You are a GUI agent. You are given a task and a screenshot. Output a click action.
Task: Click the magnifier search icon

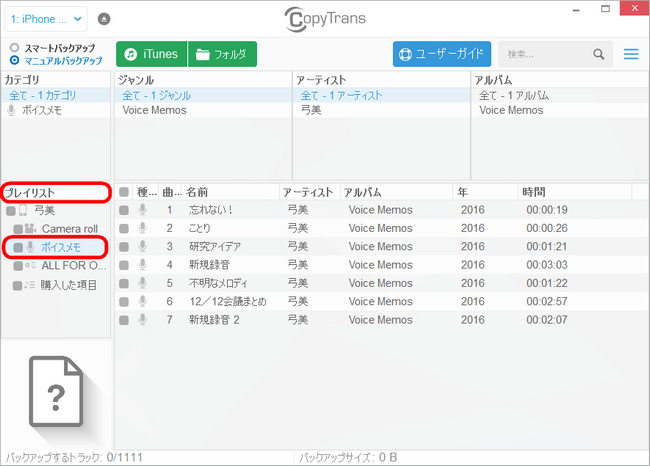pyautogui.click(x=599, y=54)
